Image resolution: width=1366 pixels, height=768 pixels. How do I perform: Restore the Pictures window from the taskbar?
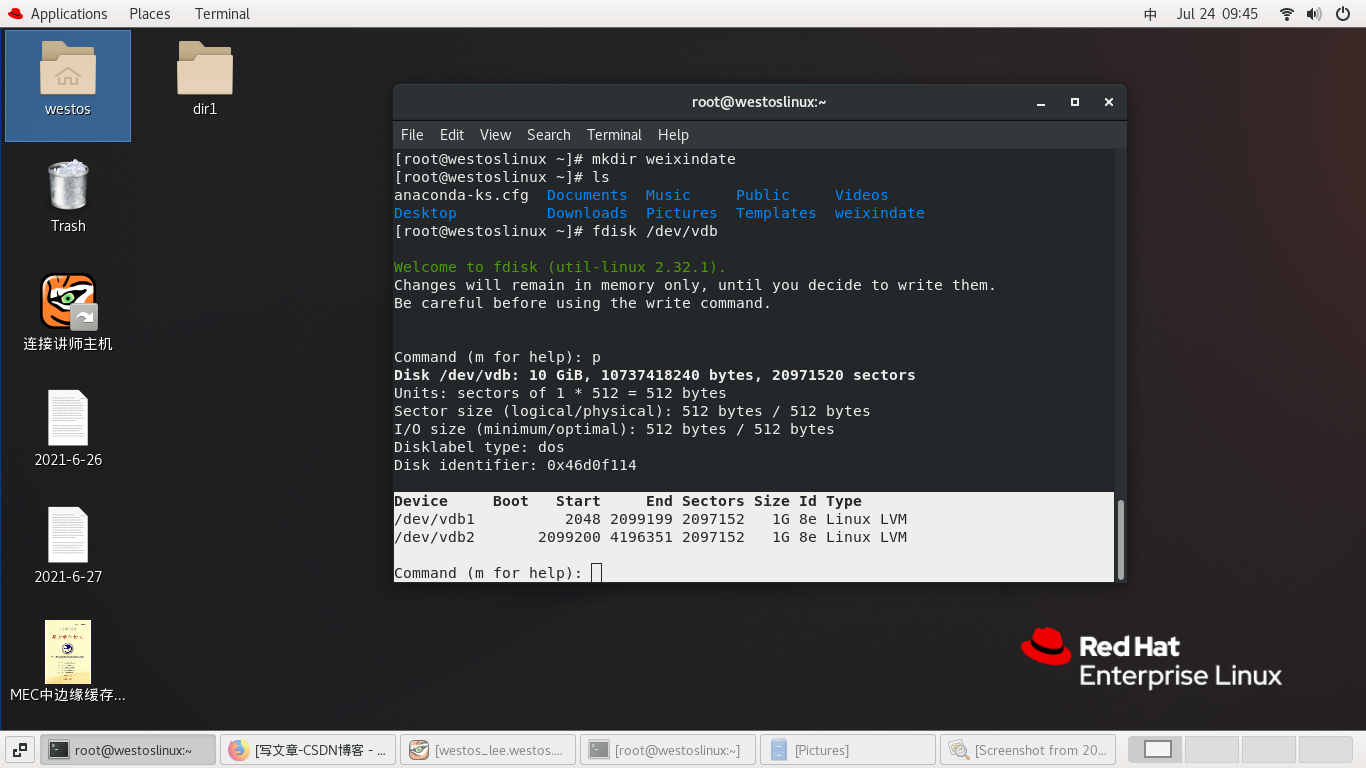[x=848, y=749]
